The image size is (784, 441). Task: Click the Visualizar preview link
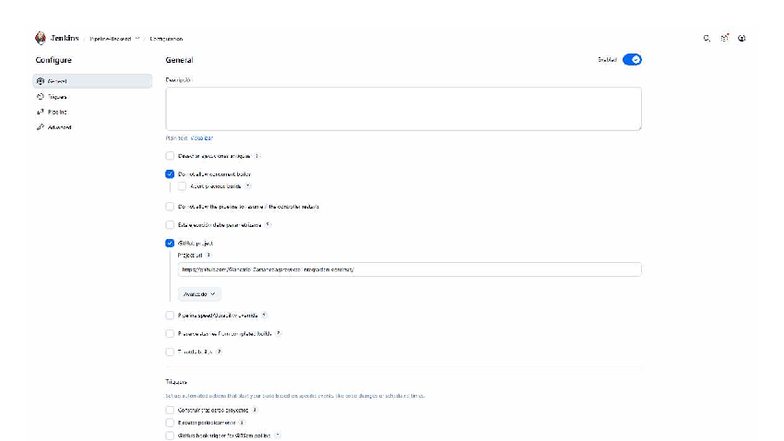(x=202, y=138)
